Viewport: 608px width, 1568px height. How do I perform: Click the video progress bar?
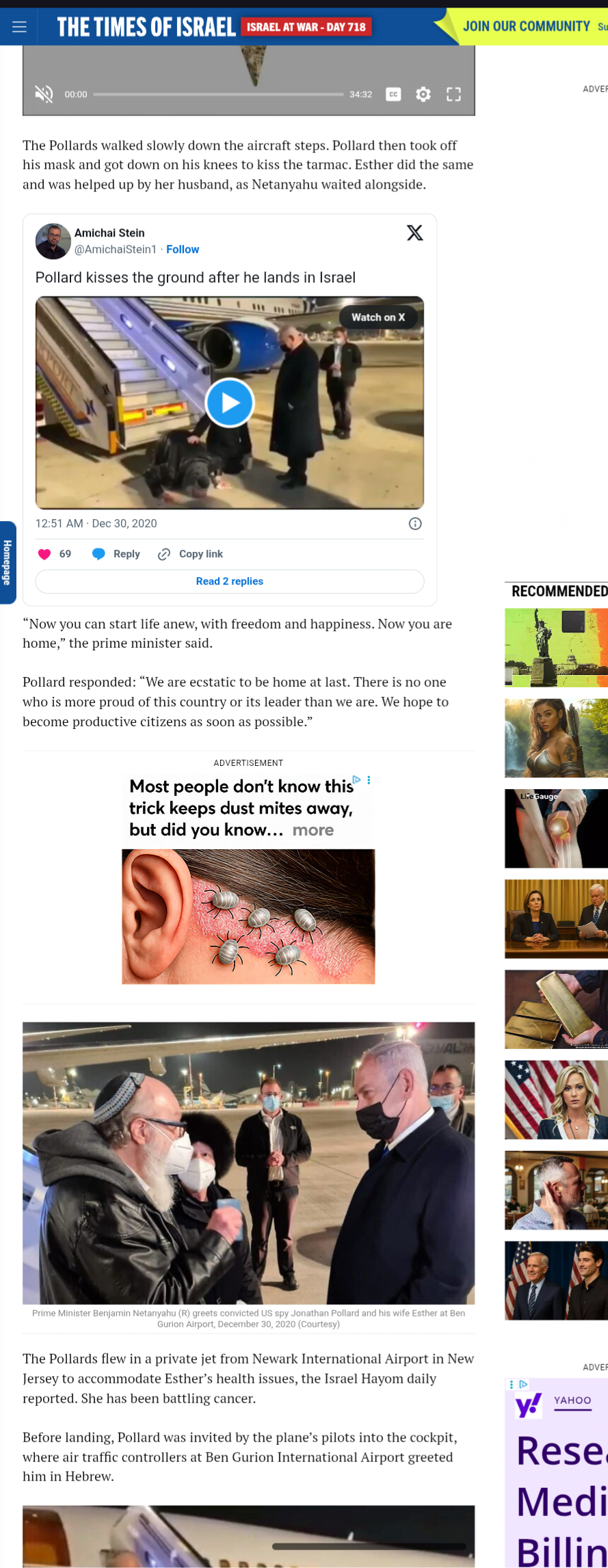(218, 94)
